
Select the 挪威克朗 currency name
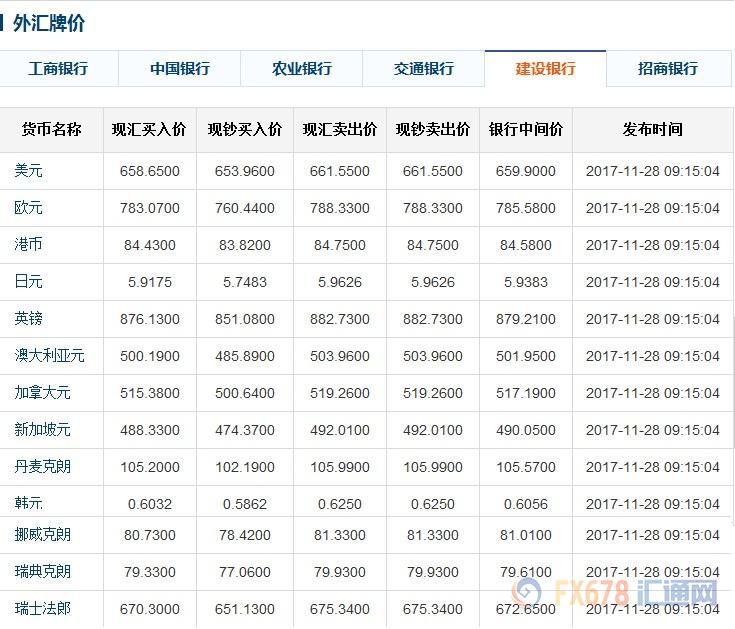(x=42, y=534)
